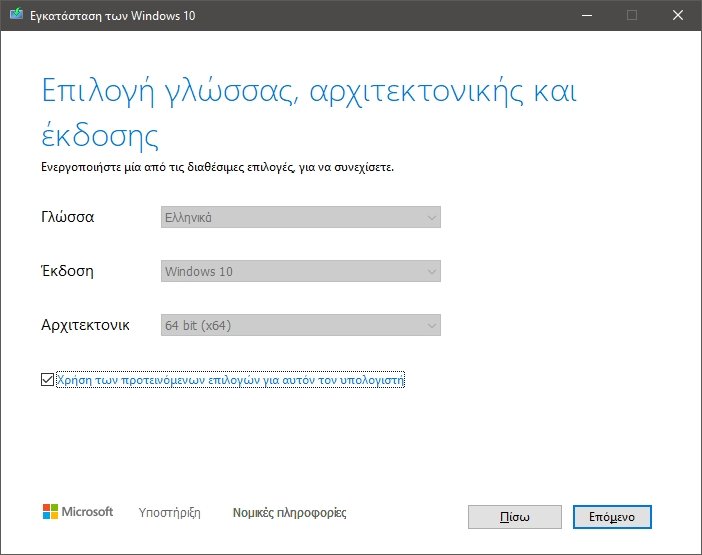Click the 'Χρήση των προτεινόμενων επιλογών' checkbox label
Viewport: 702px width, 555px height.
(x=230, y=380)
